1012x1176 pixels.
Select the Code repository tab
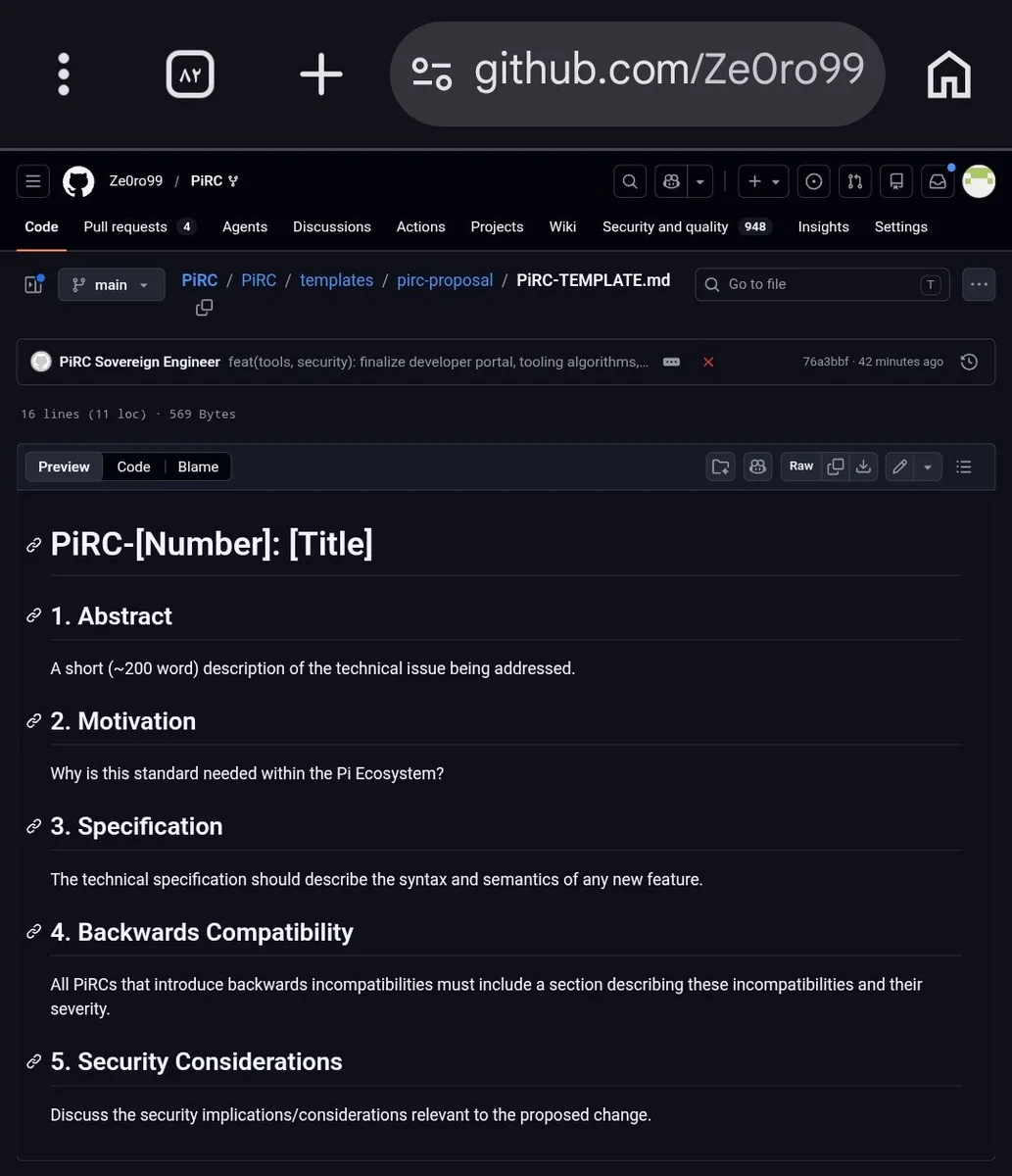[41, 226]
